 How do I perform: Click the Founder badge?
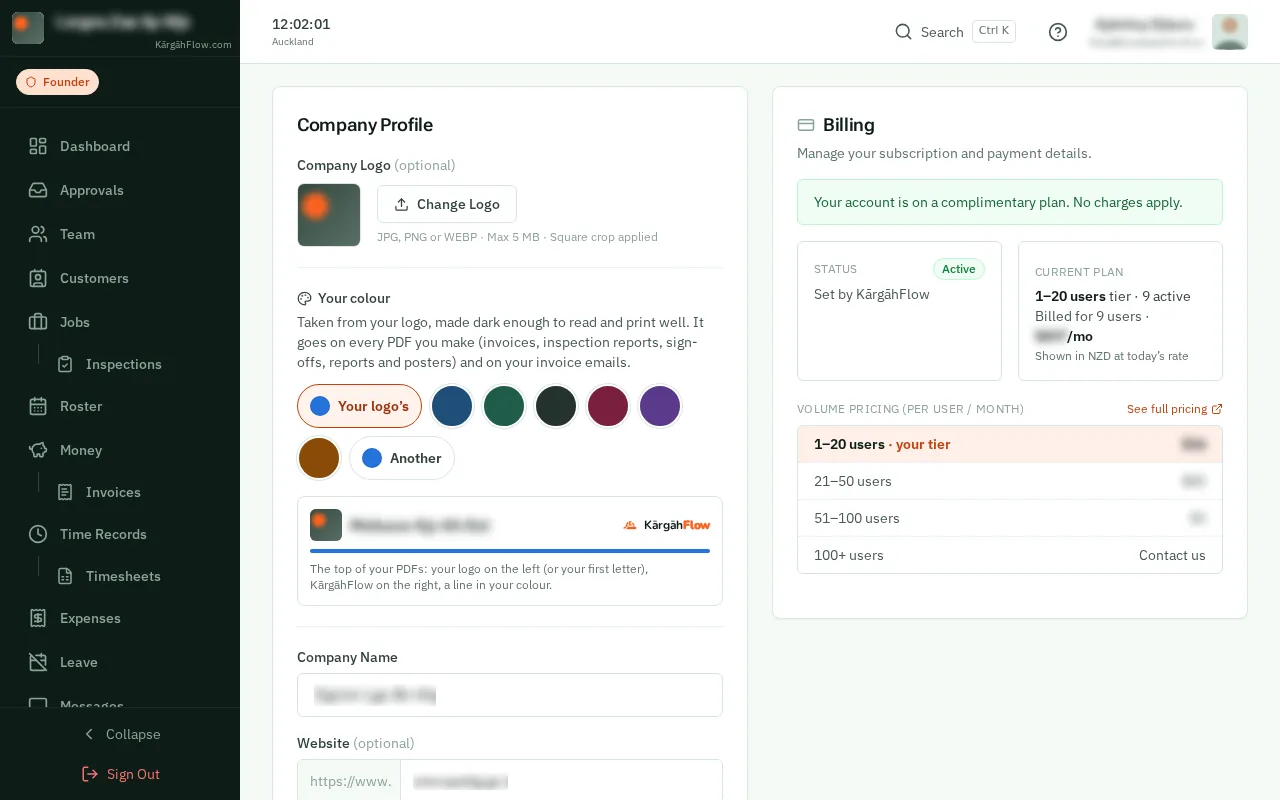57,82
